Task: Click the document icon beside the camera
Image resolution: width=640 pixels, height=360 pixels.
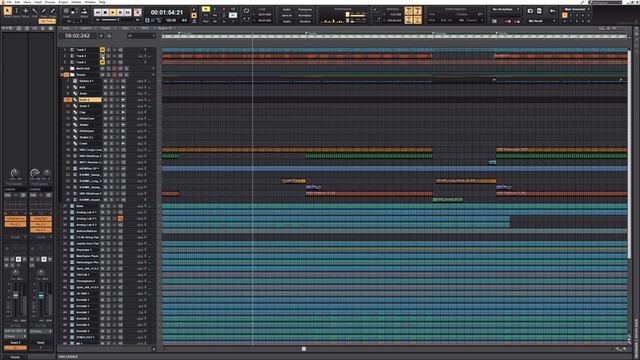Action: point(539,11)
